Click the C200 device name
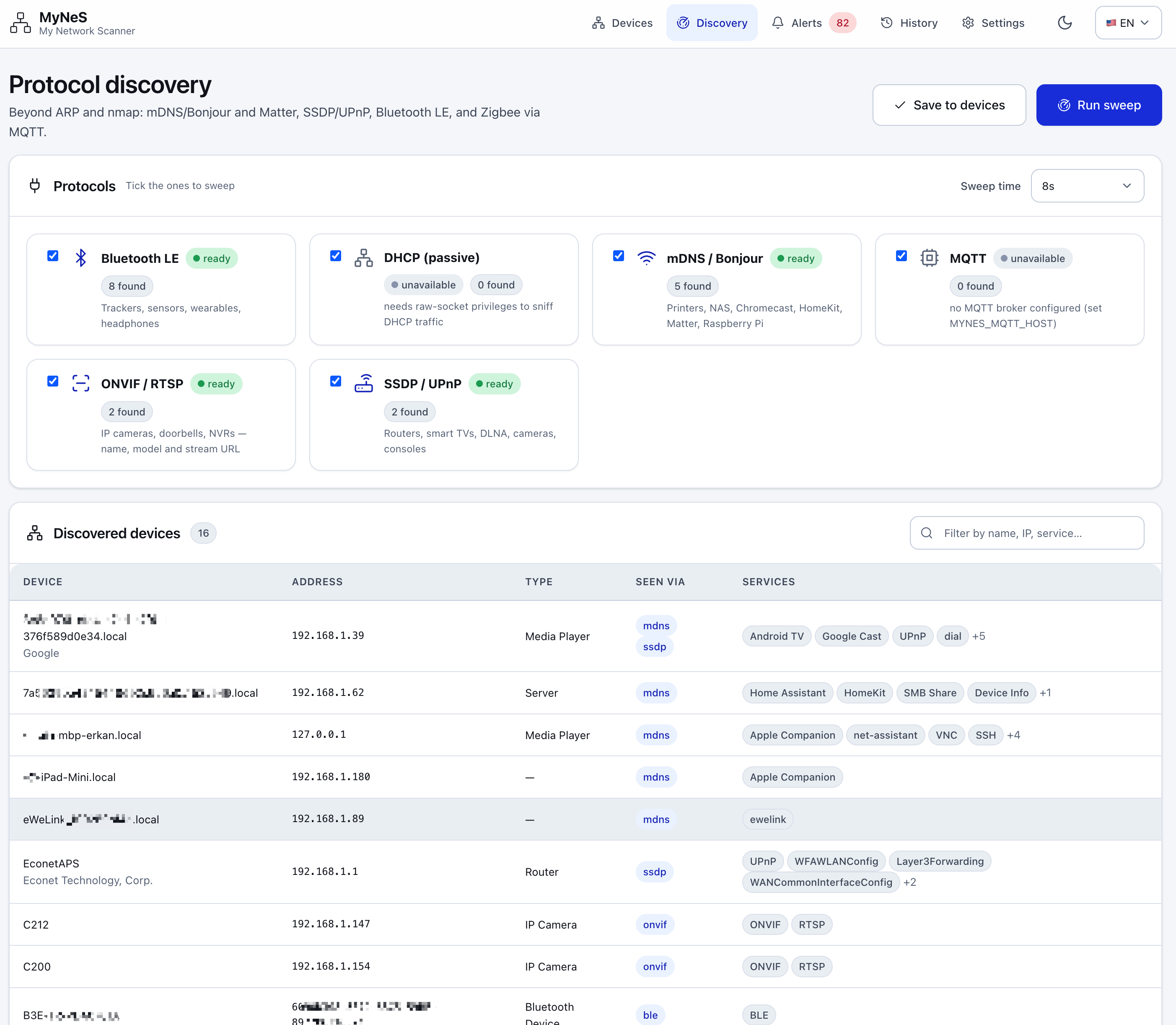This screenshot has width=1176, height=1025. [36, 967]
